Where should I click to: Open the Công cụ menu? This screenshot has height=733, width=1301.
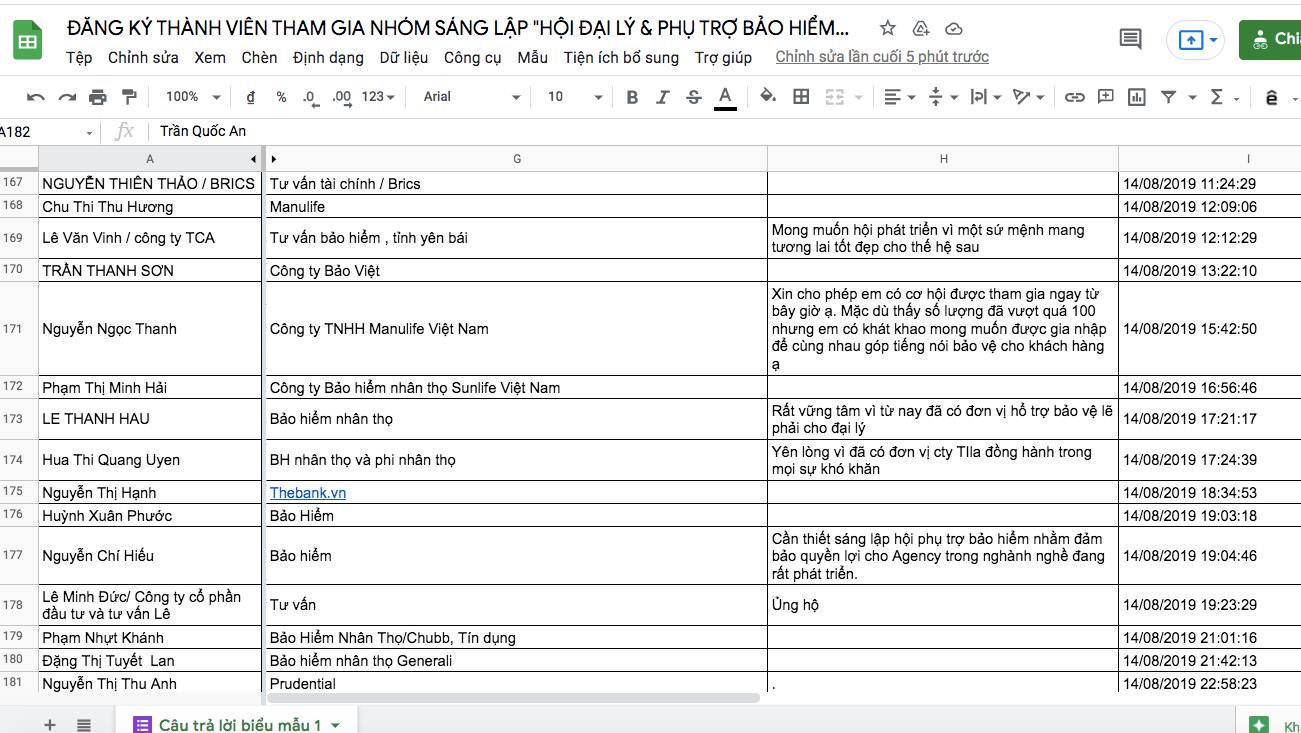tap(473, 58)
